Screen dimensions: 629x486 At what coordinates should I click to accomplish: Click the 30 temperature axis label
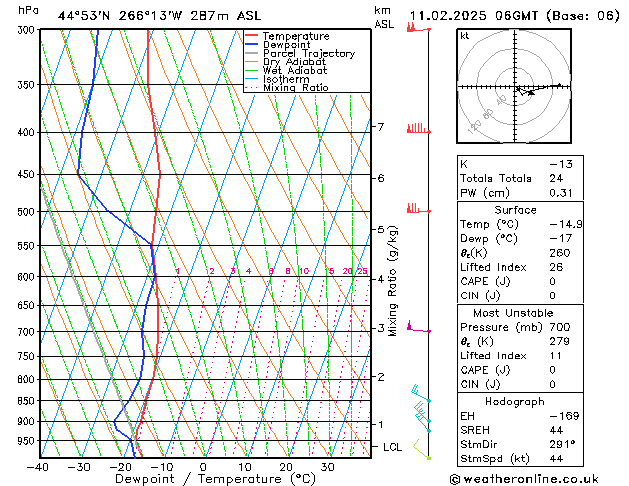point(327,467)
